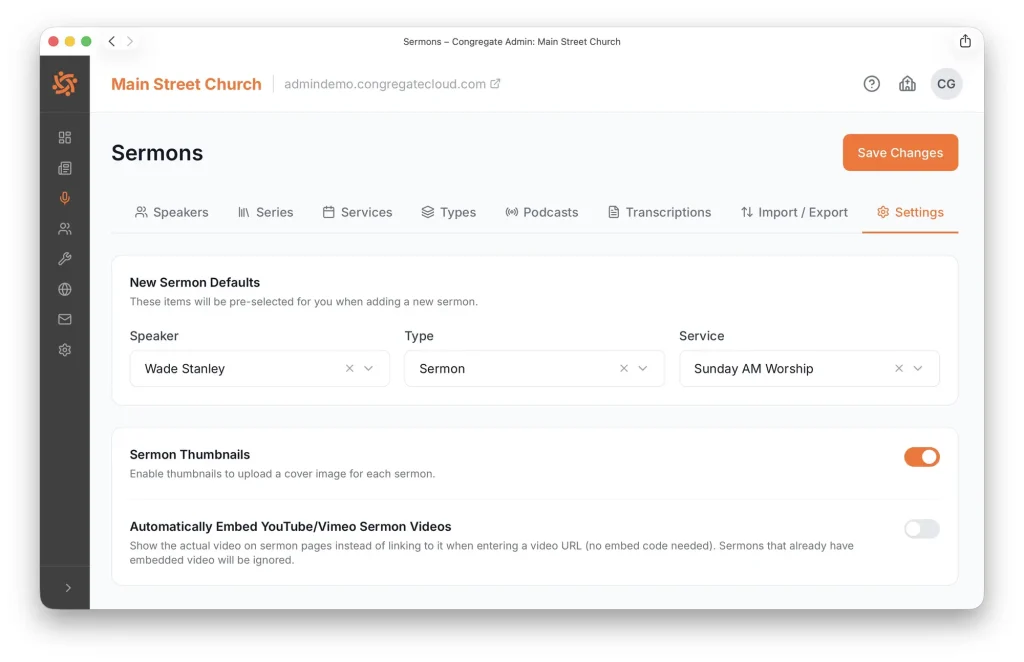
Task: Open the globe website icon in the sidebar
Action: tap(65, 289)
